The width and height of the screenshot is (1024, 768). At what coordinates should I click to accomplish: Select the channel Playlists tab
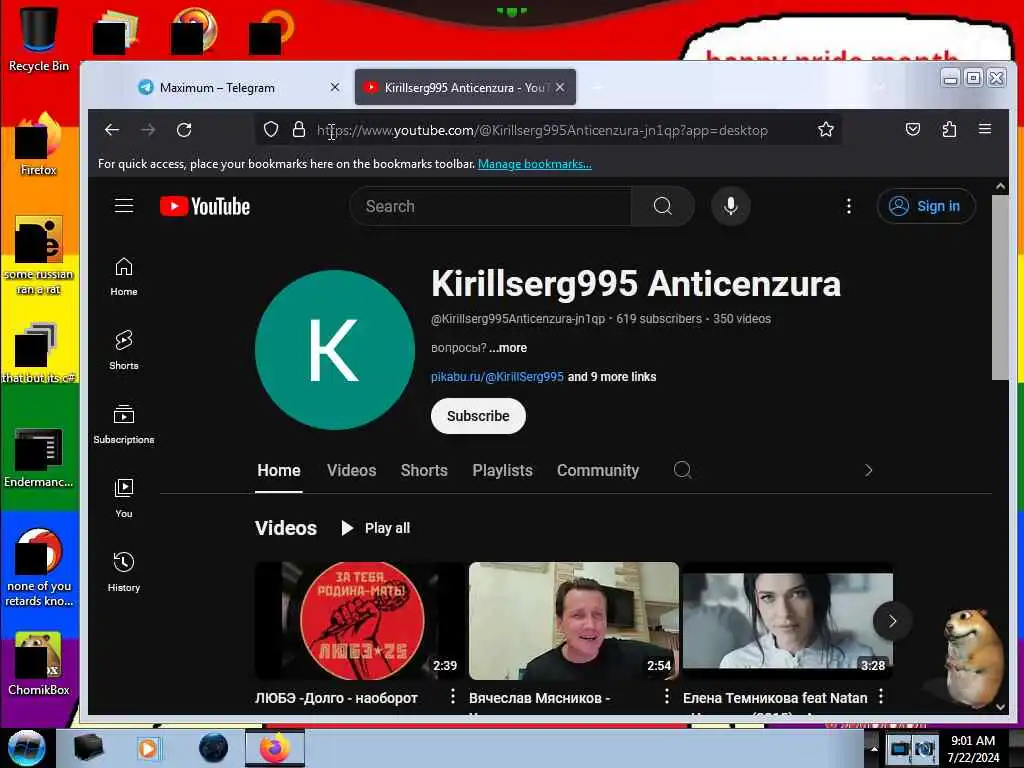[x=502, y=470]
